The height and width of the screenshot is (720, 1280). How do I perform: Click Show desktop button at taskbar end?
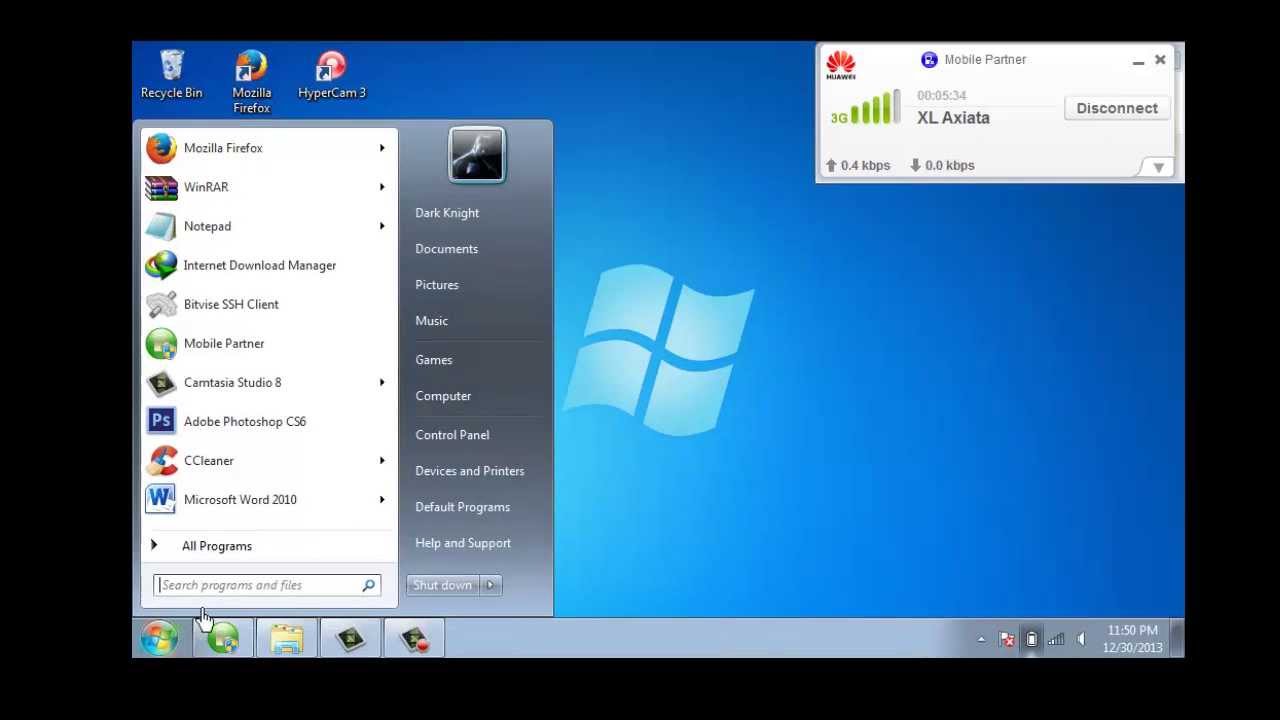(1177, 638)
